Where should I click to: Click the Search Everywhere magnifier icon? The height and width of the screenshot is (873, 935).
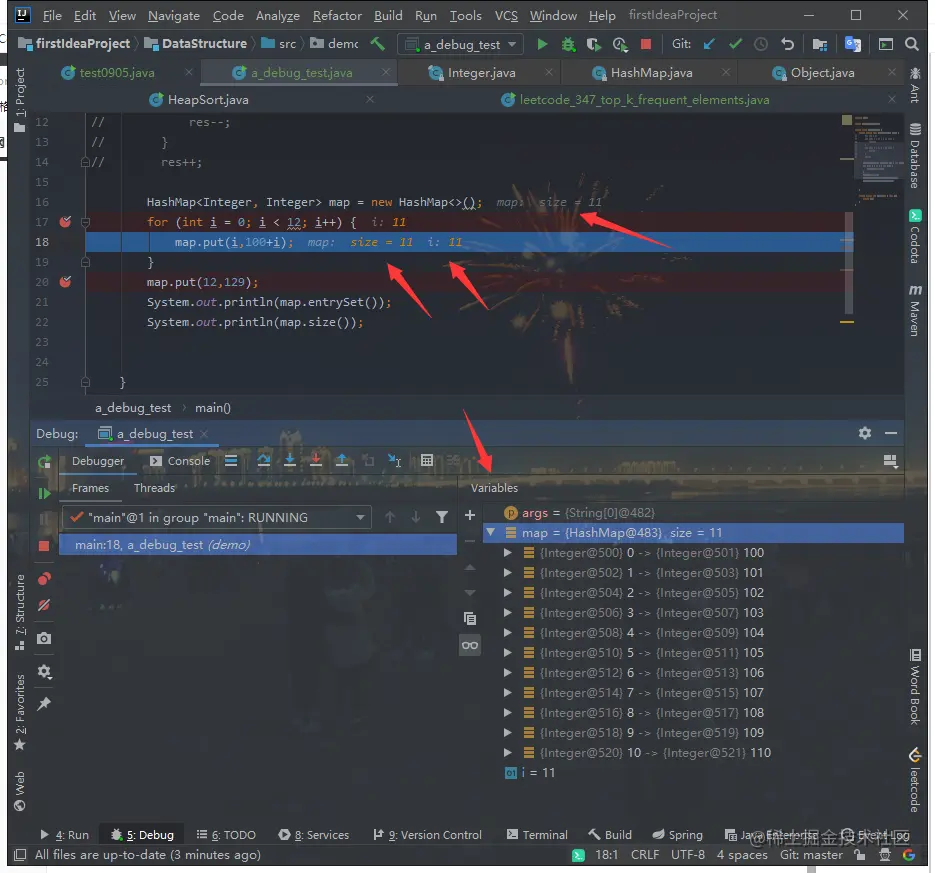(x=911, y=44)
